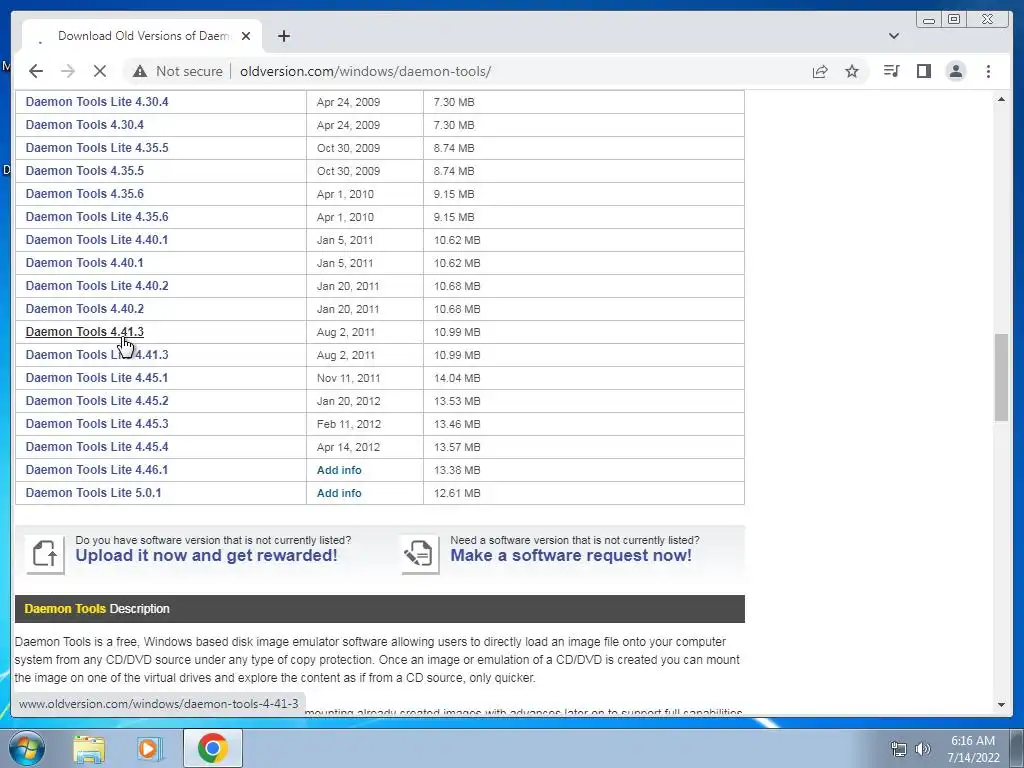The height and width of the screenshot is (768, 1024).
Task: Open the Chrome profile icon
Action: coord(955,71)
